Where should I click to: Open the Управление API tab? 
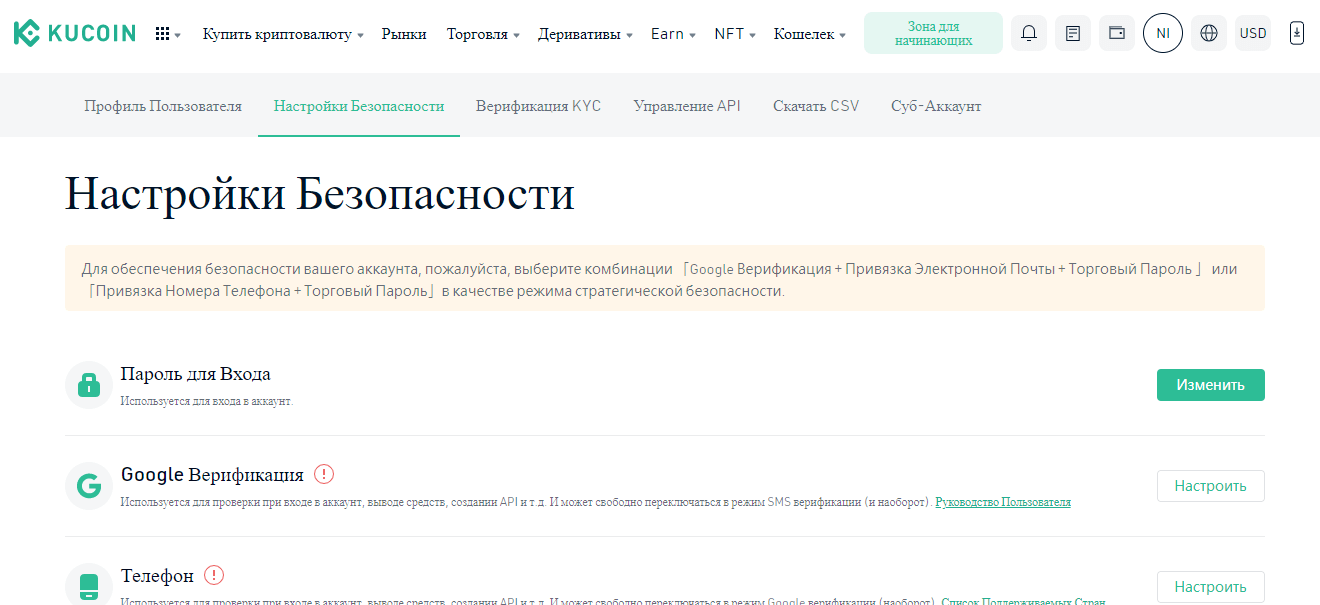pos(687,106)
